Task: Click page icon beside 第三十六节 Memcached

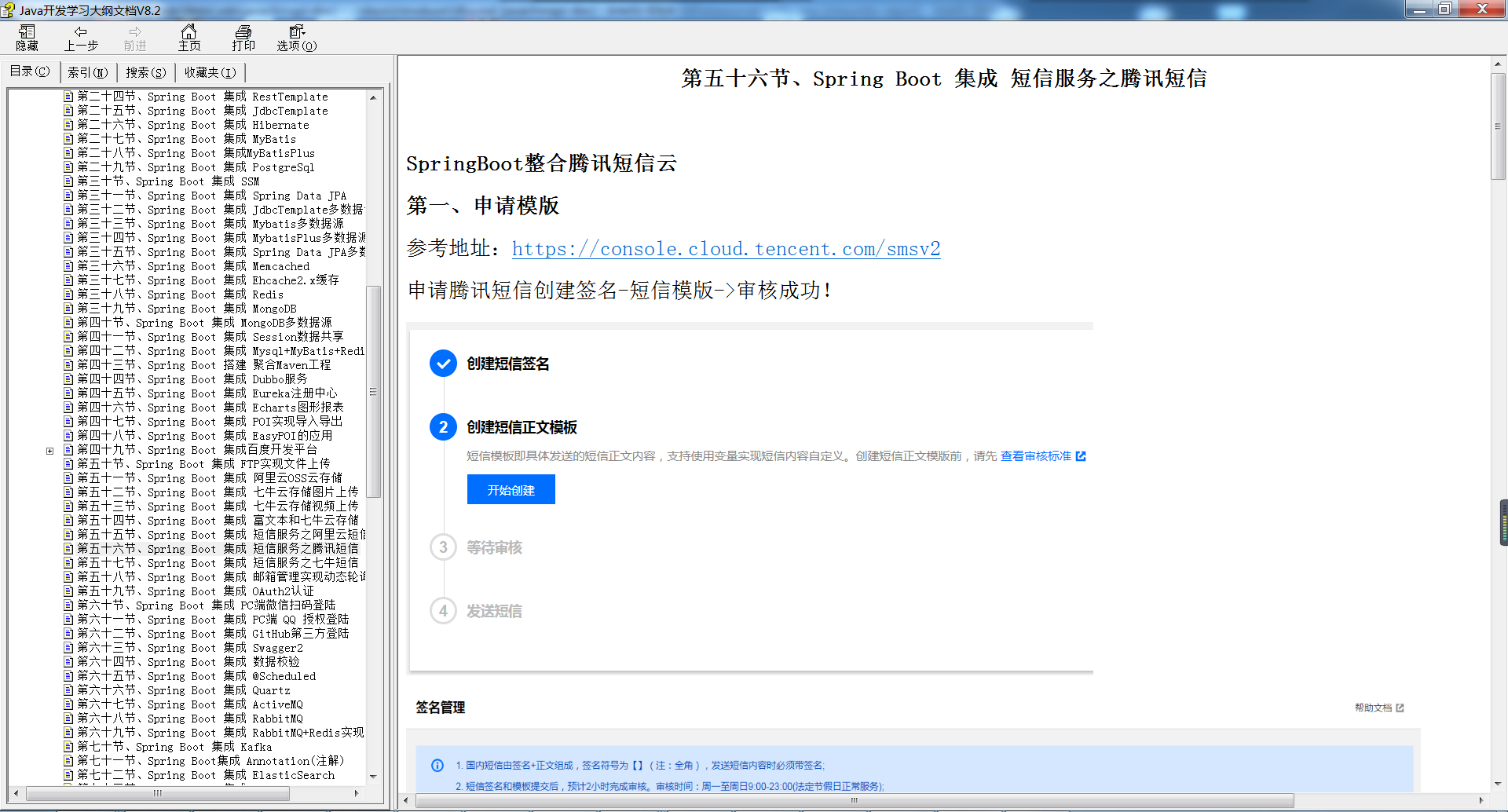Action: (68, 266)
